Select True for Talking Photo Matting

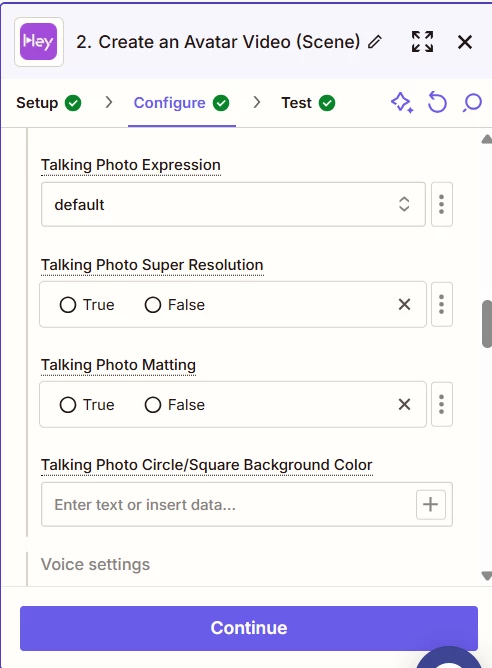click(x=87, y=405)
